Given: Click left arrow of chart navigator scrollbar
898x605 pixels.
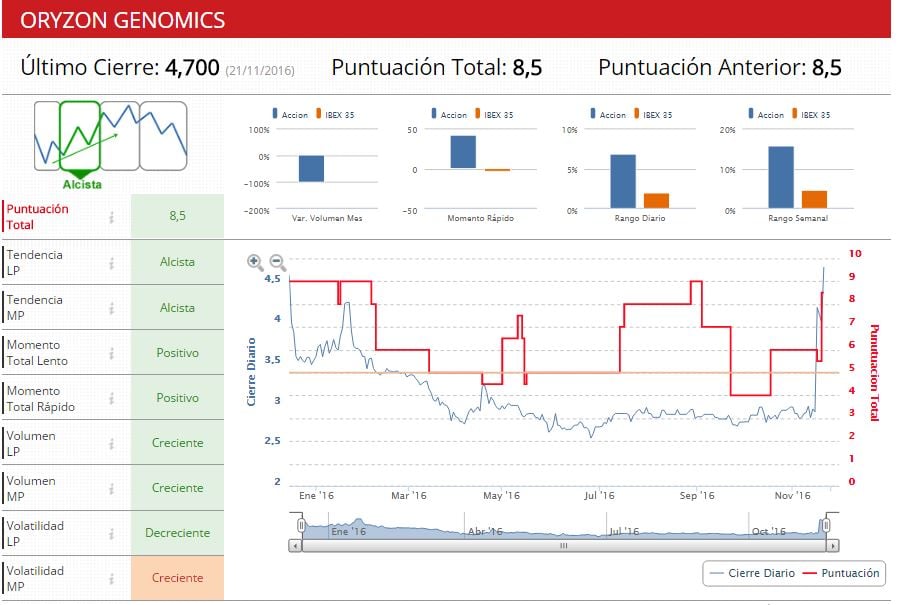Looking at the screenshot, I should 295,546.
